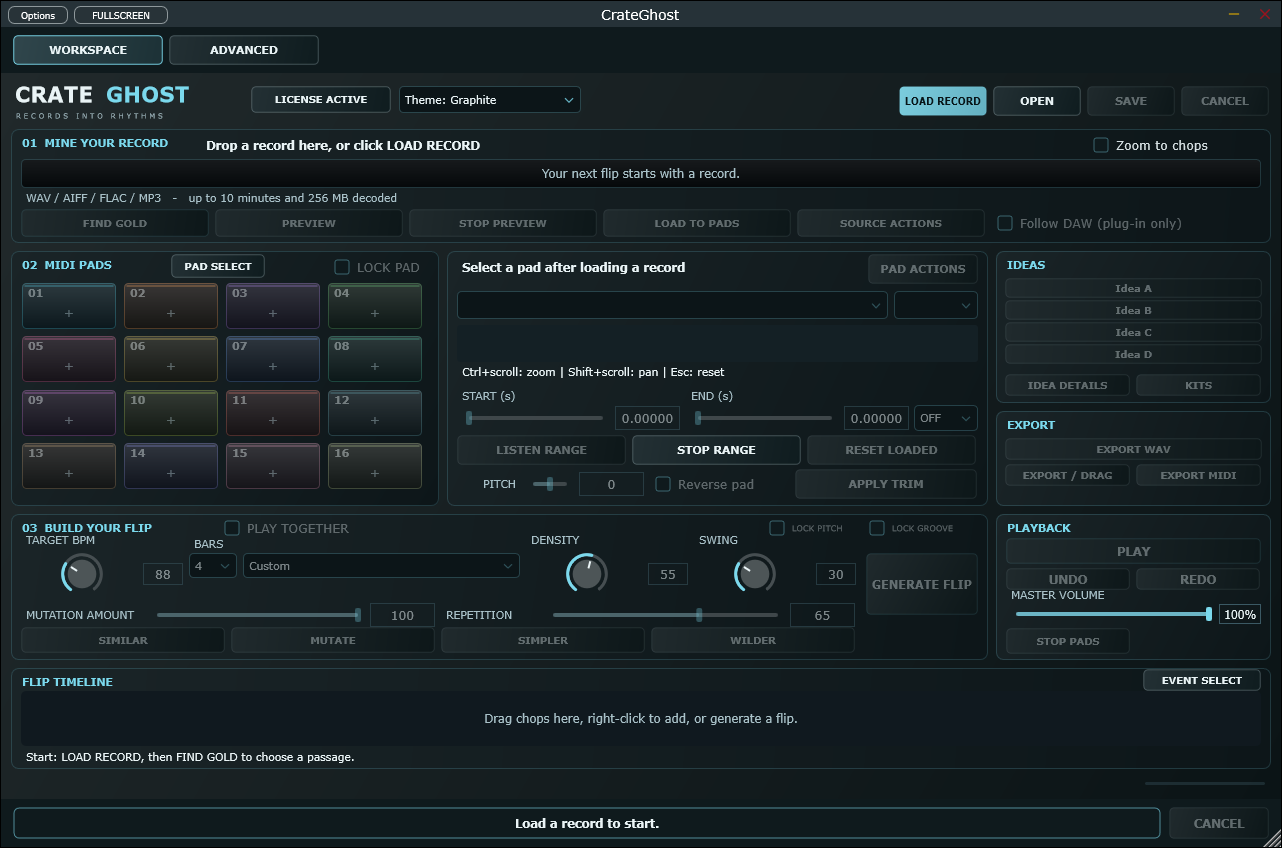1282x848 pixels.
Task: Select MIDI pad 16
Action: [375, 465]
